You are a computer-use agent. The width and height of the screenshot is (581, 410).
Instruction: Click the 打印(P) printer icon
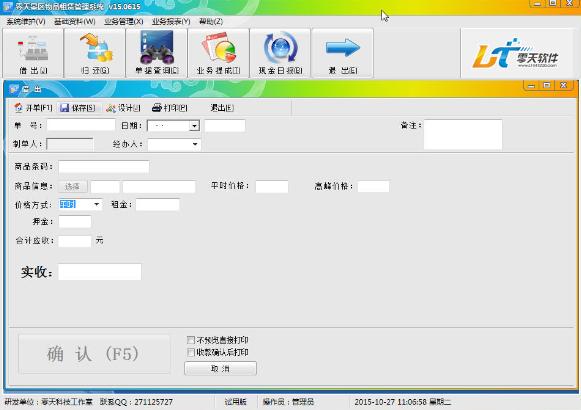point(170,108)
